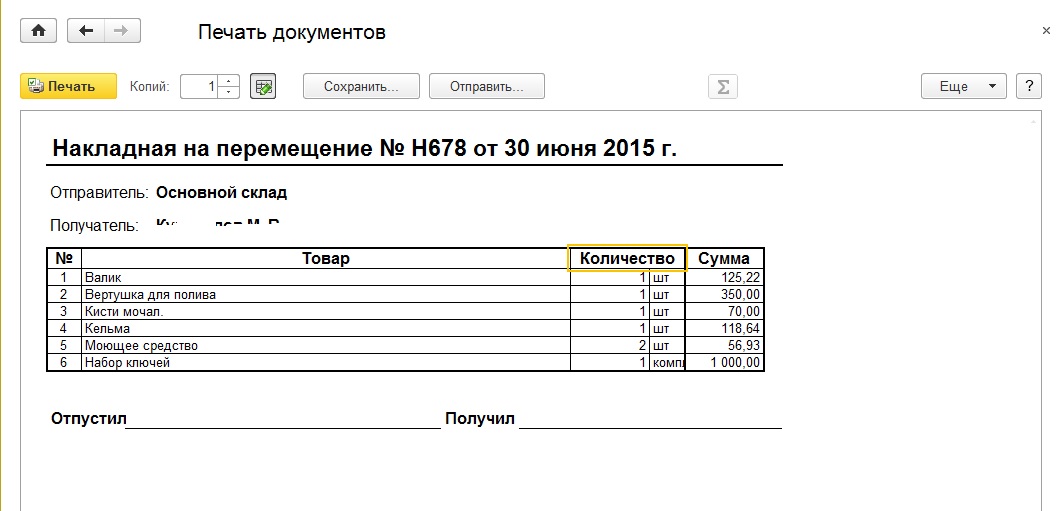
Task: Navigate back with the left arrow
Action: [x=85, y=31]
